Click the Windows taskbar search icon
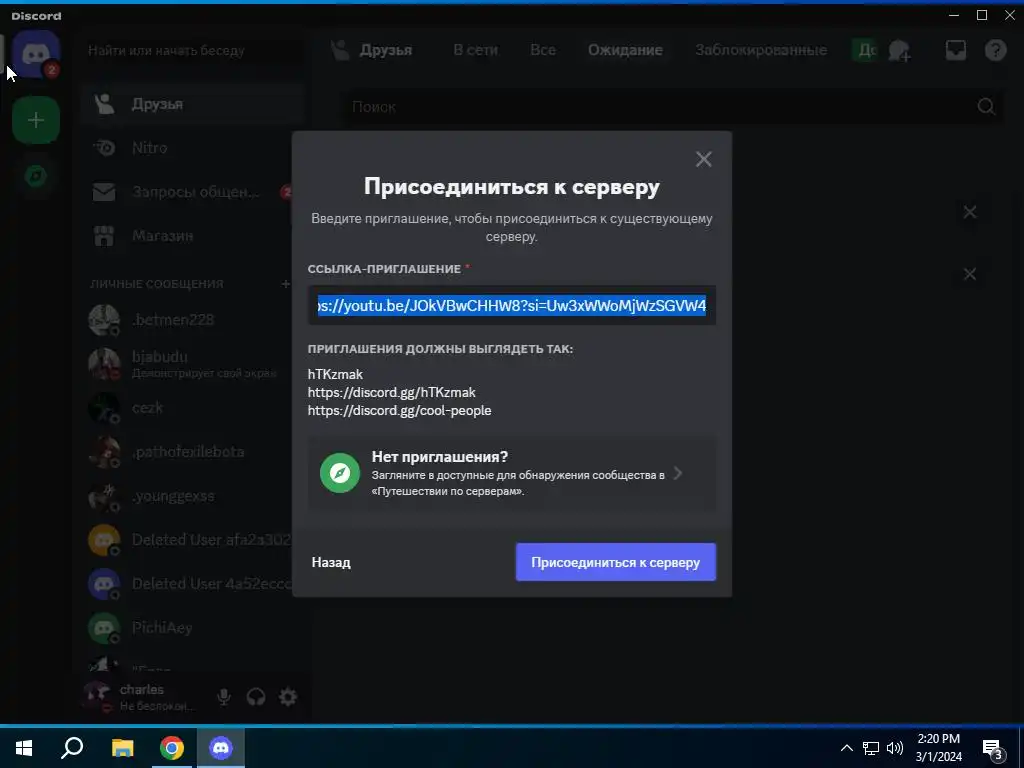 coord(72,748)
